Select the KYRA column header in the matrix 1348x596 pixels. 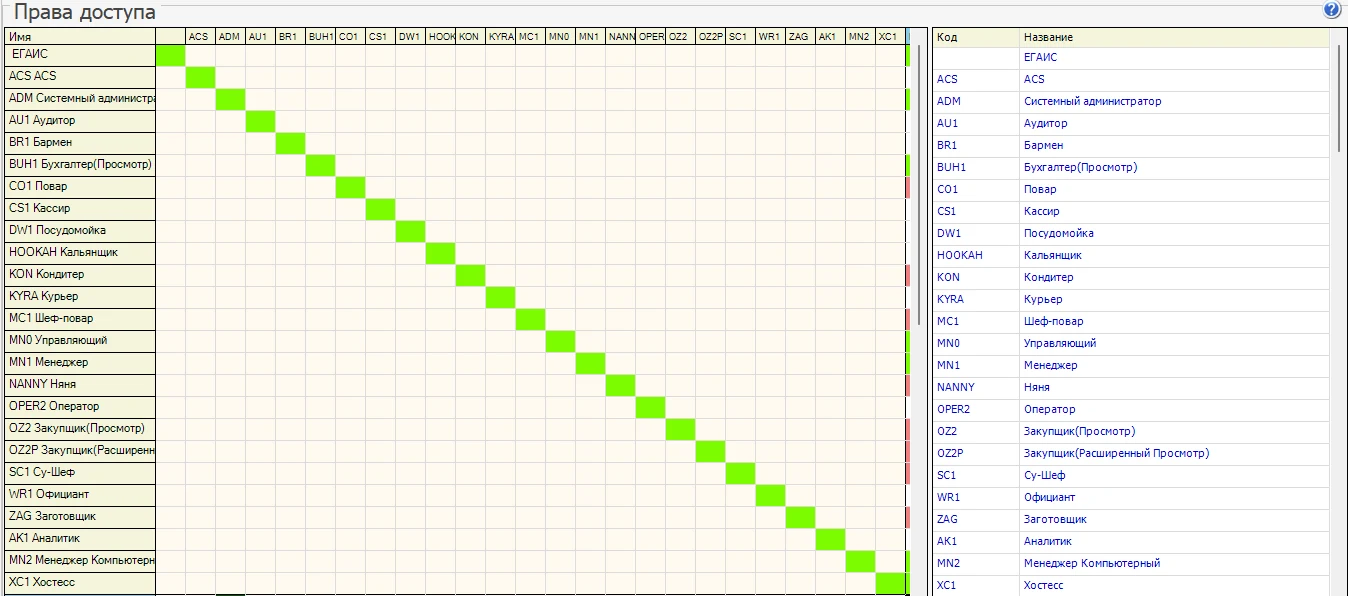point(501,37)
